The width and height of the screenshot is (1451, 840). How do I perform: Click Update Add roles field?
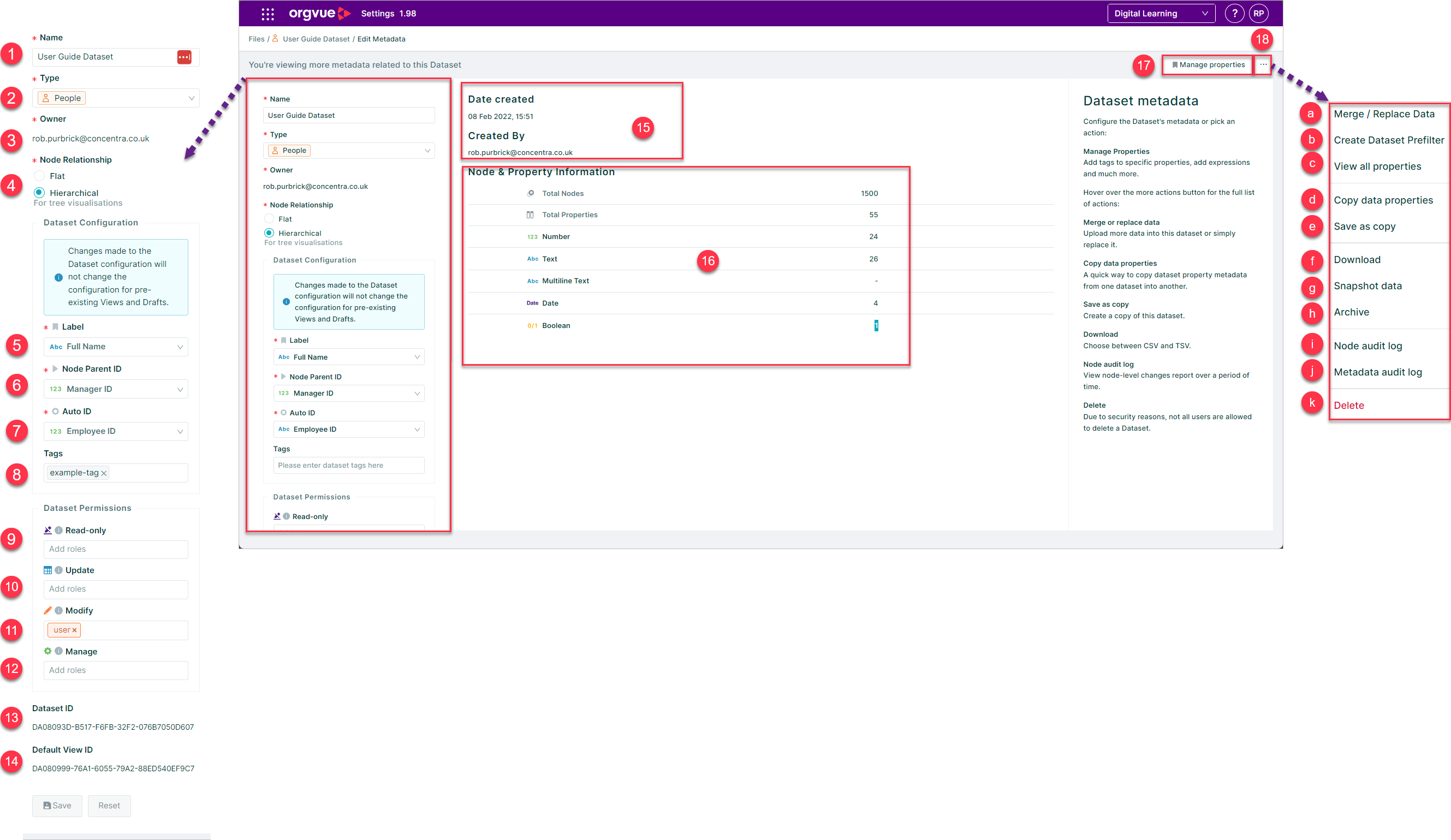(x=116, y=589)
